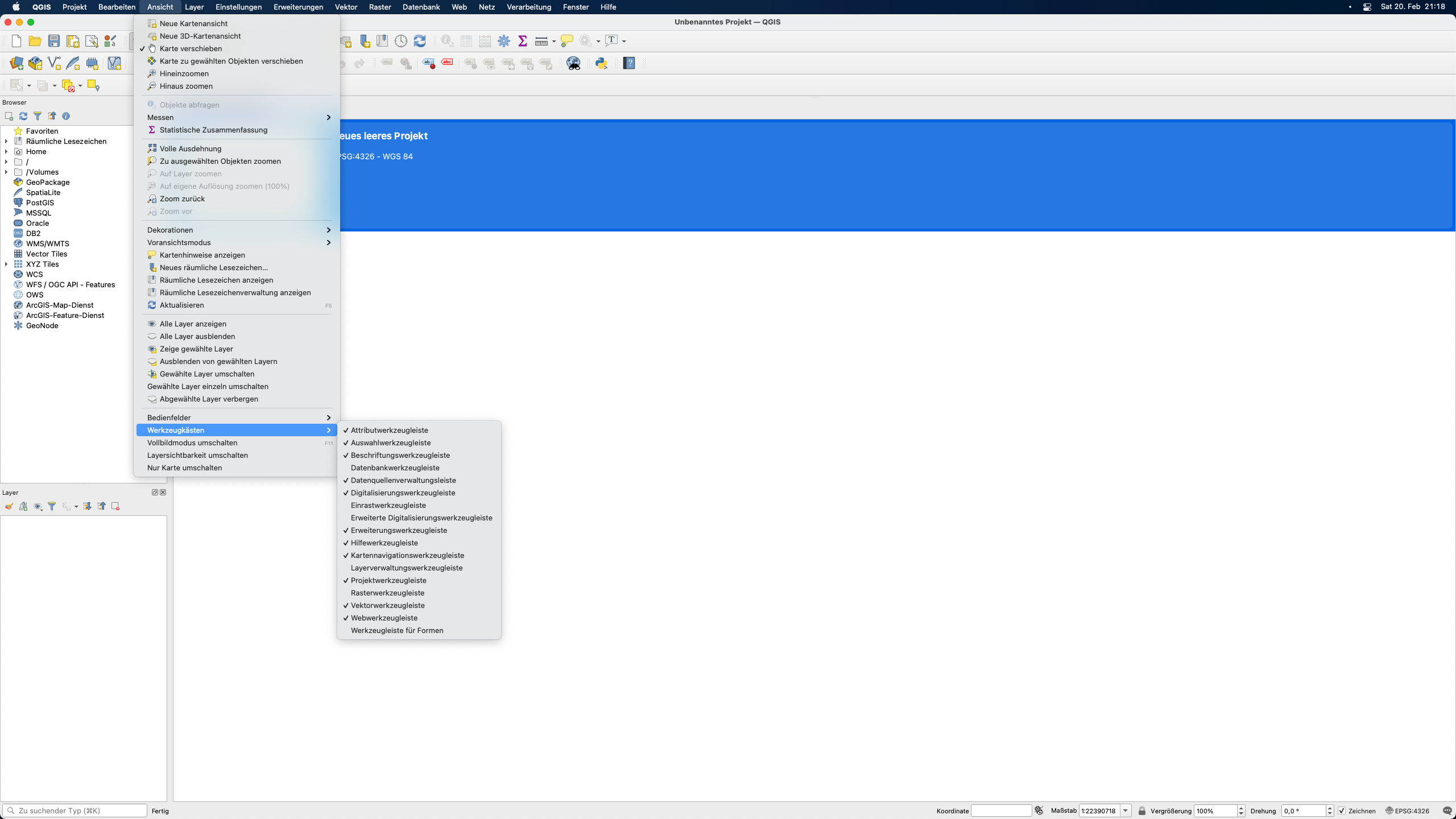Enable Werkzeugleiste für Formen
Screen dimensions: 1456x819
397,630
